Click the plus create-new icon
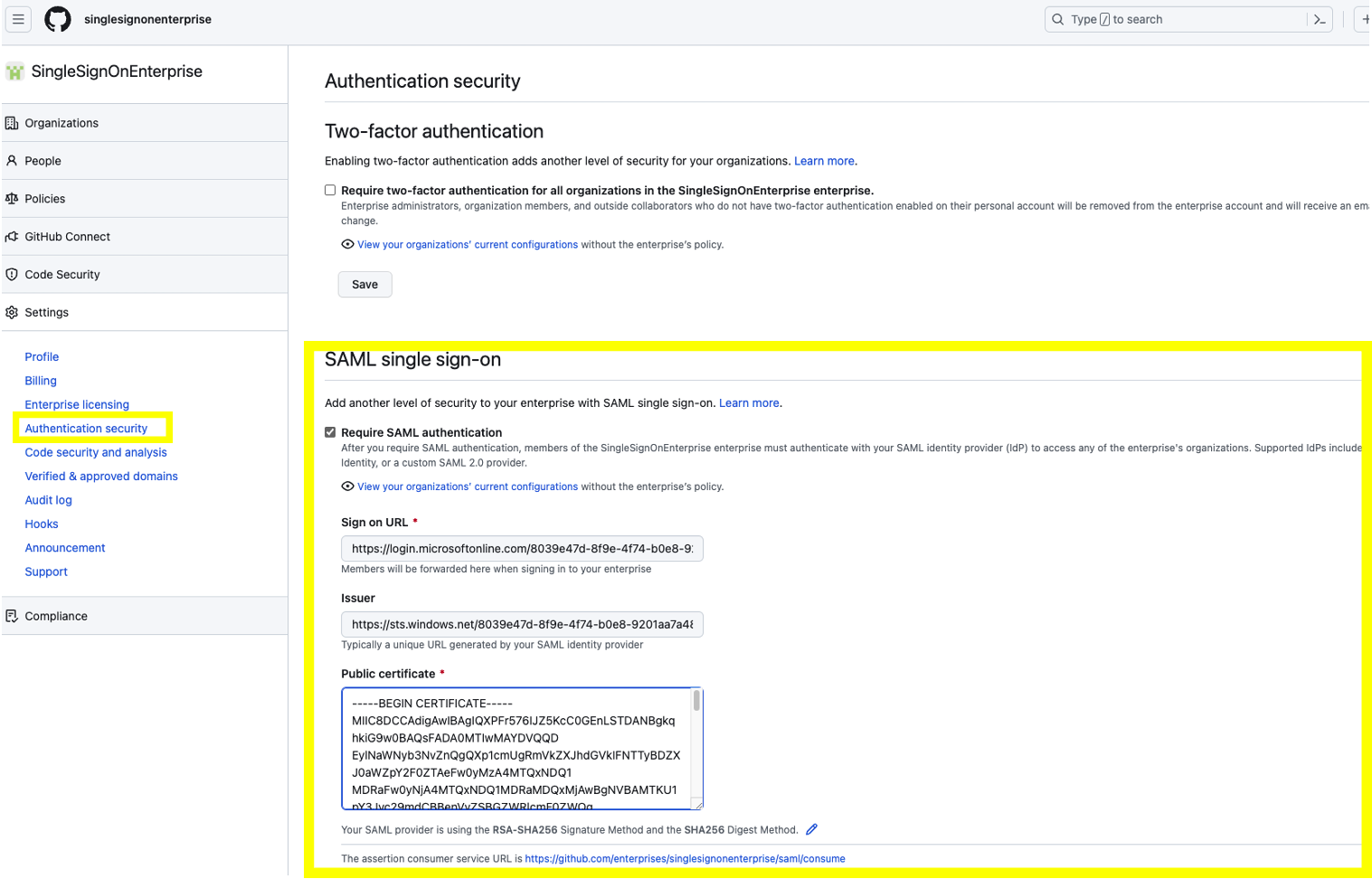Screen dimensions: 1372x879 (x=1365, y=19)
